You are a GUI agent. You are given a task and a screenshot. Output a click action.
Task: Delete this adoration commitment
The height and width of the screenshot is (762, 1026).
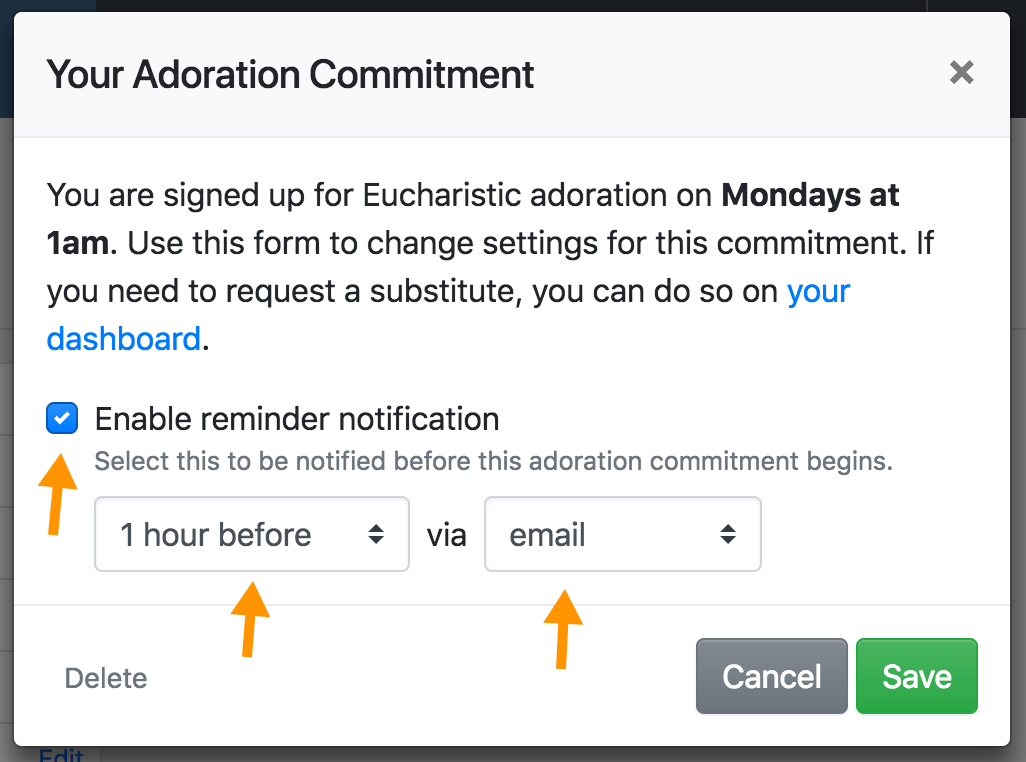point(106,678)
